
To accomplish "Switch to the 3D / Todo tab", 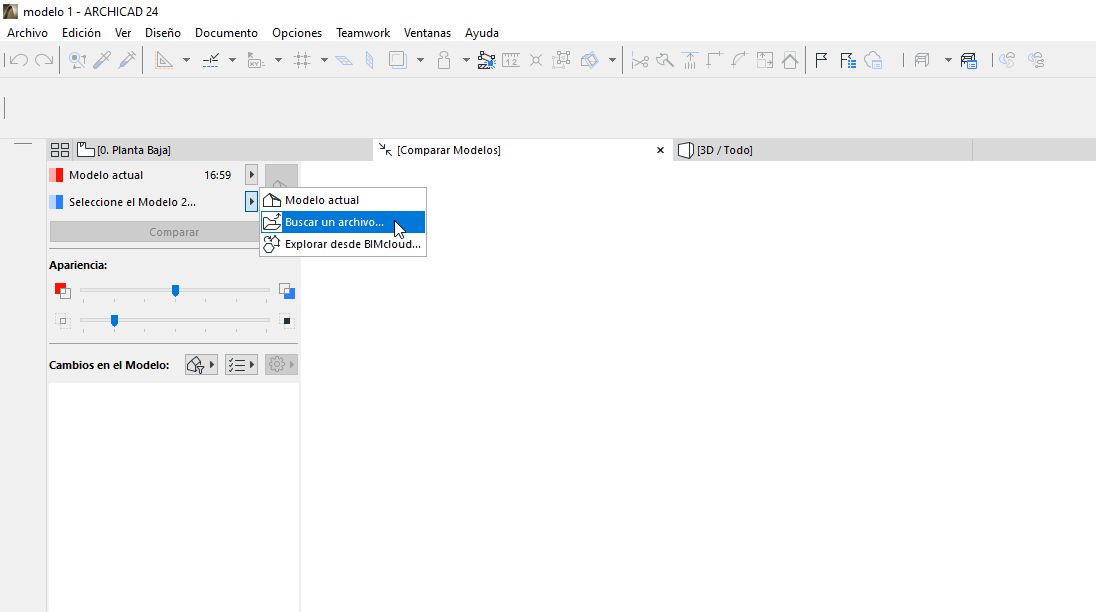I will [724, 150].
